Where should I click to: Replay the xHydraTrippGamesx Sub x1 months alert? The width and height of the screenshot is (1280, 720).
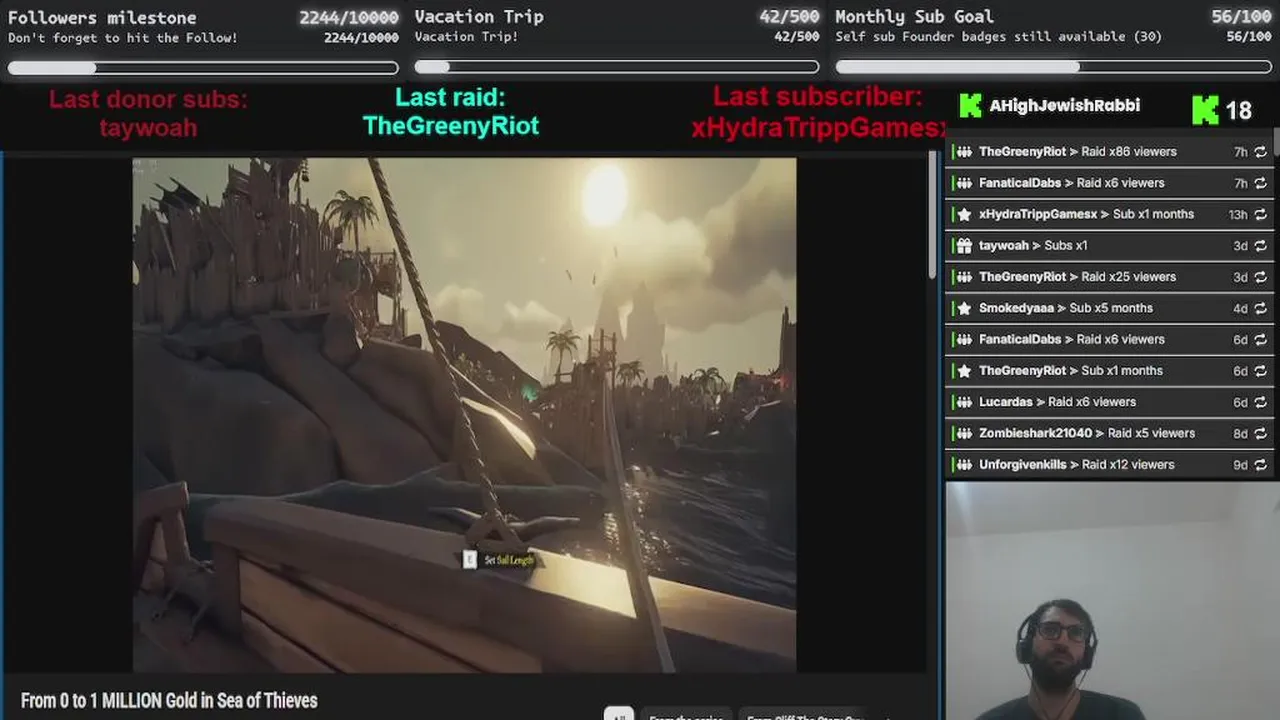1260,214
